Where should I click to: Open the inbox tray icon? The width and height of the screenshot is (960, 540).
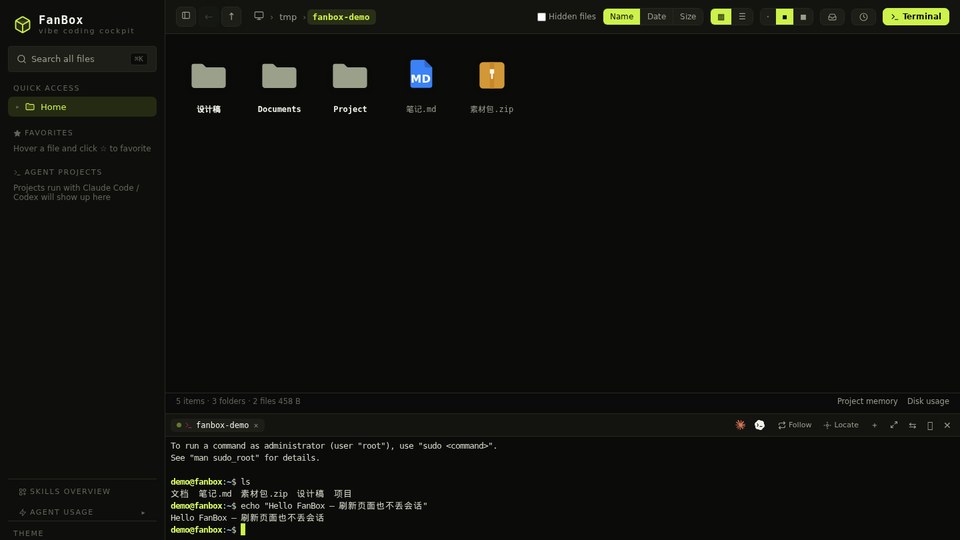tap(832, 17)
